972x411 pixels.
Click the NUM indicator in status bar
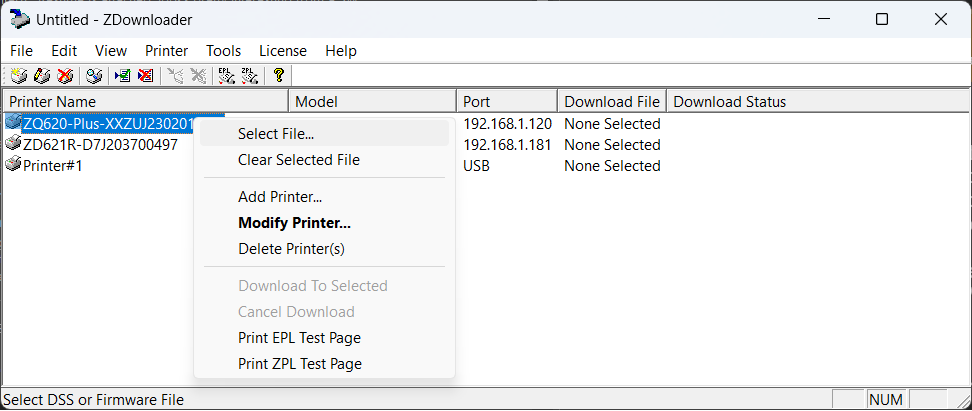pyautogui.click(x=886, y=399)
